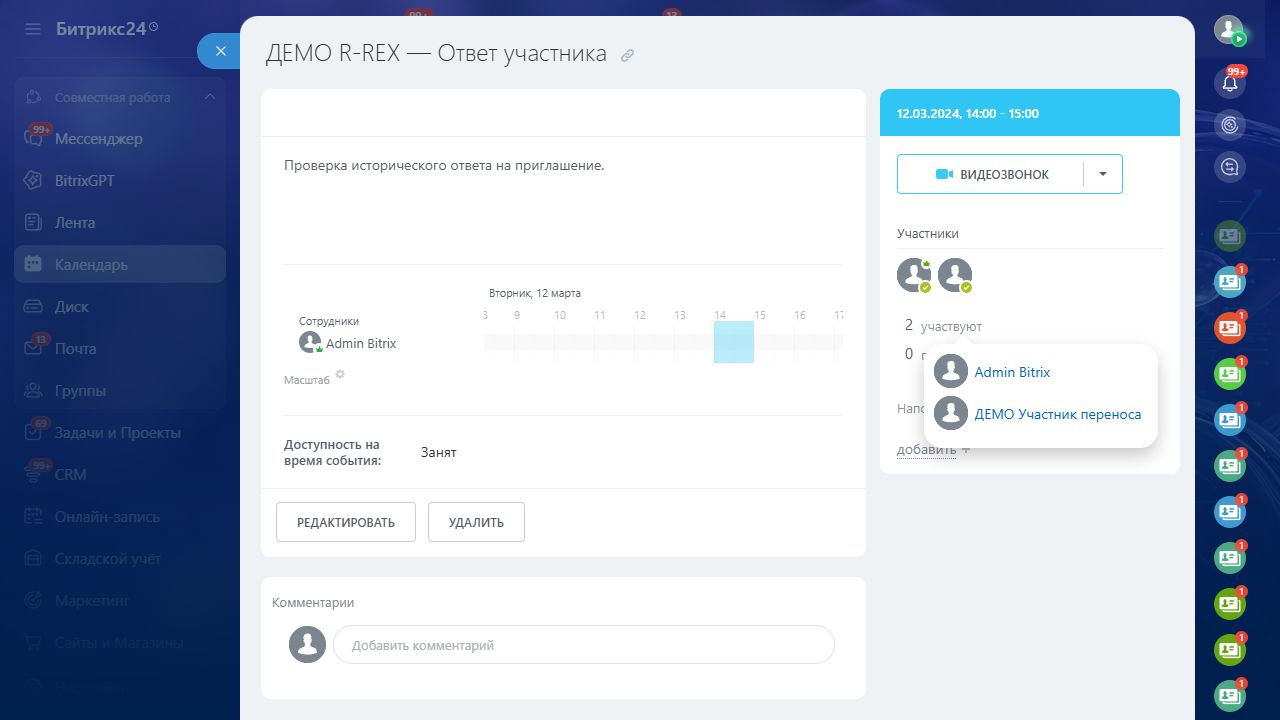Select Календарь in left sidebar
The width and height of the screenshot is (1280, 720).
coord(120,265)
